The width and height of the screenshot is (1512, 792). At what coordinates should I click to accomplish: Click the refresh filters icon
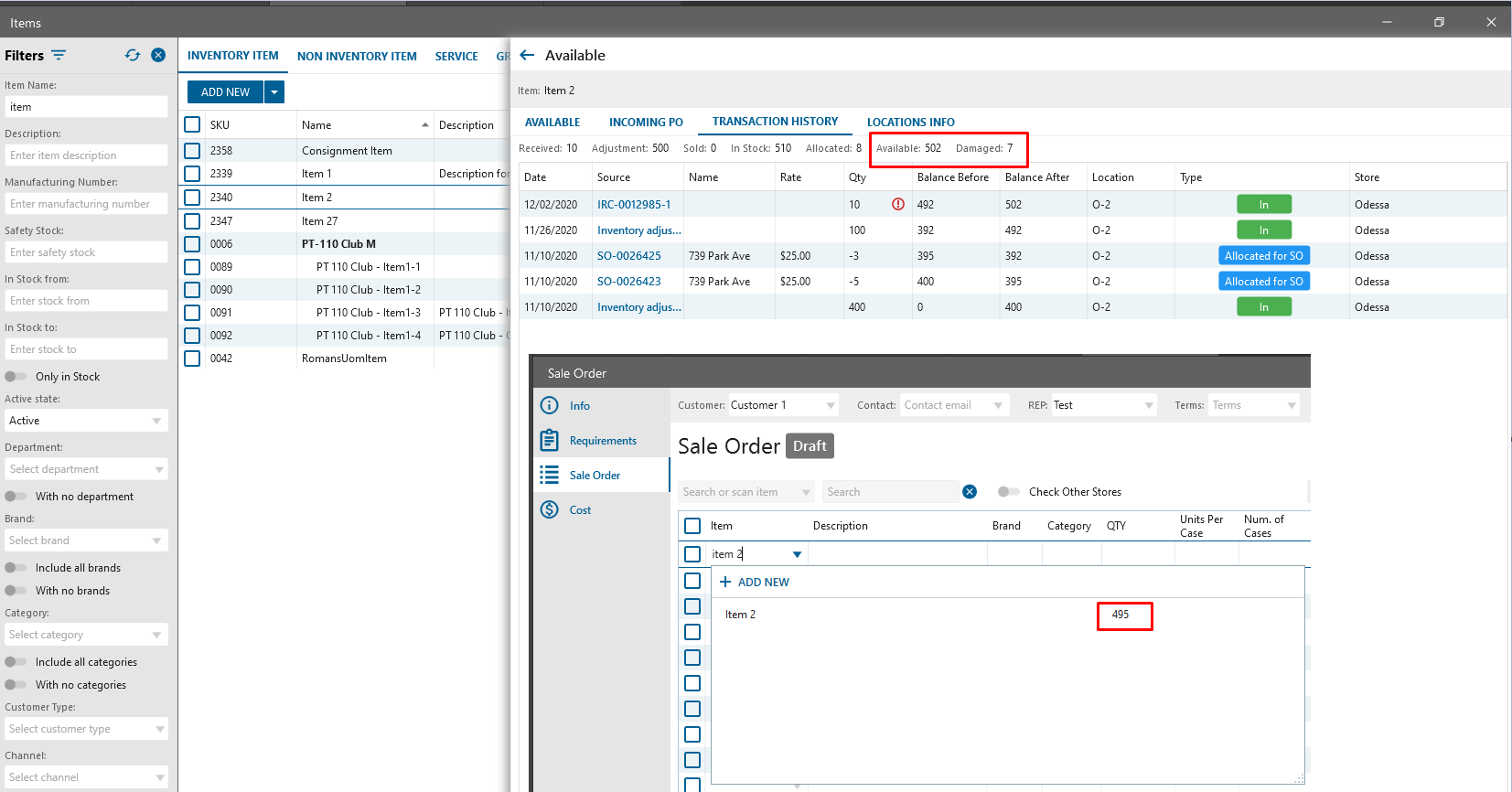(x=133, y=55)
